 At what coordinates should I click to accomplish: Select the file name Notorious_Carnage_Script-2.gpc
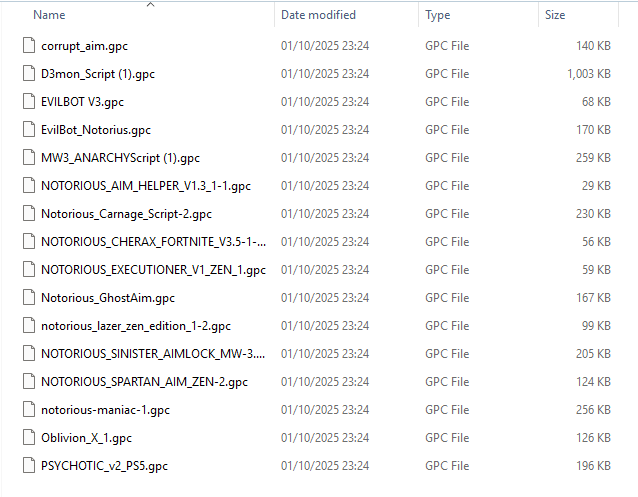point(126,214)
